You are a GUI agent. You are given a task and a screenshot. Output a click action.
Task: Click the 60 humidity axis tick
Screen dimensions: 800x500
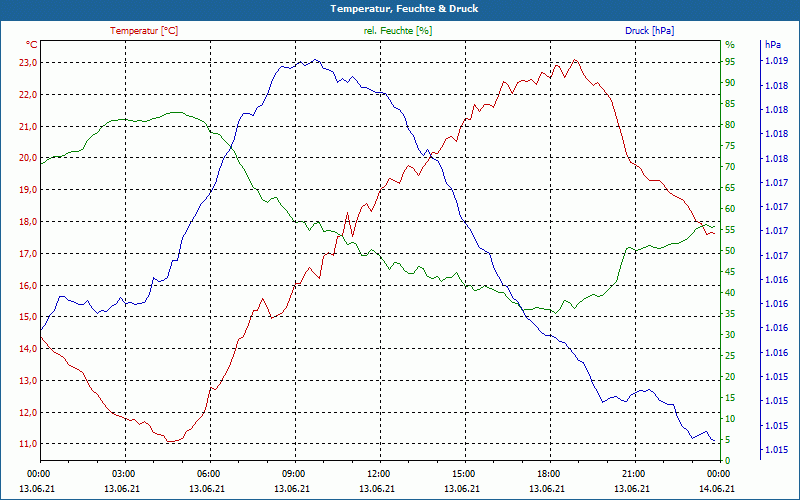(730, 209)
